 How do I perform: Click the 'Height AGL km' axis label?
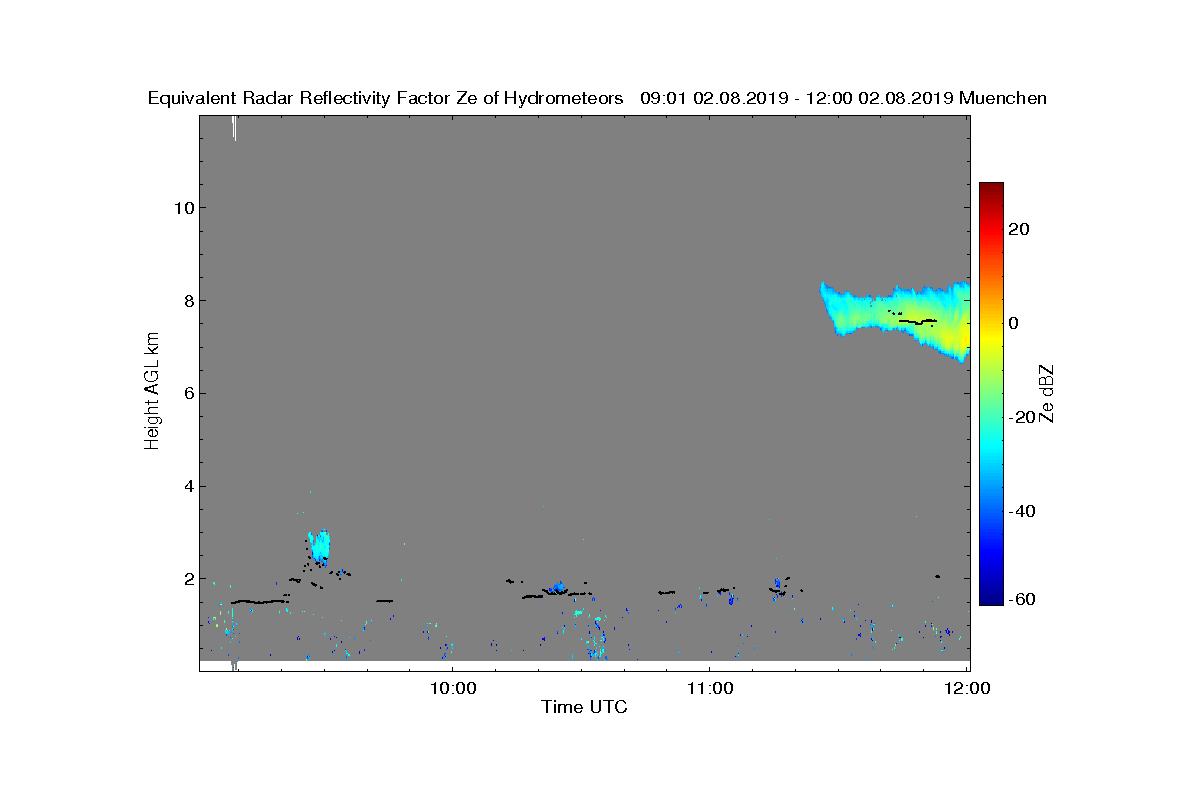pyautogui.click(x=153, y=393)
